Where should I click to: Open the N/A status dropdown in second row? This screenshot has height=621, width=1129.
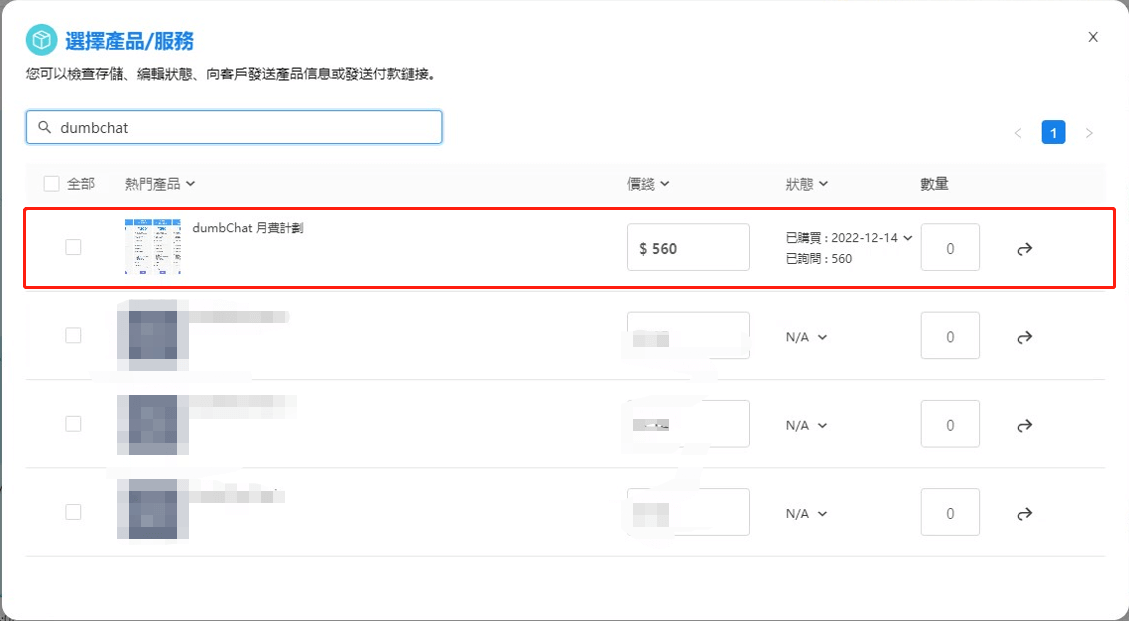(806, 337)
